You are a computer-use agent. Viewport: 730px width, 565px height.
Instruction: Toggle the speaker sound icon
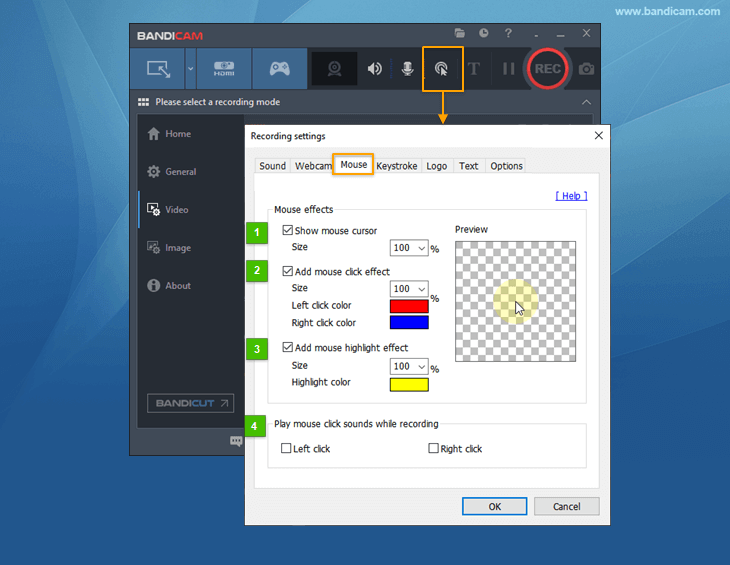(374, 69)
